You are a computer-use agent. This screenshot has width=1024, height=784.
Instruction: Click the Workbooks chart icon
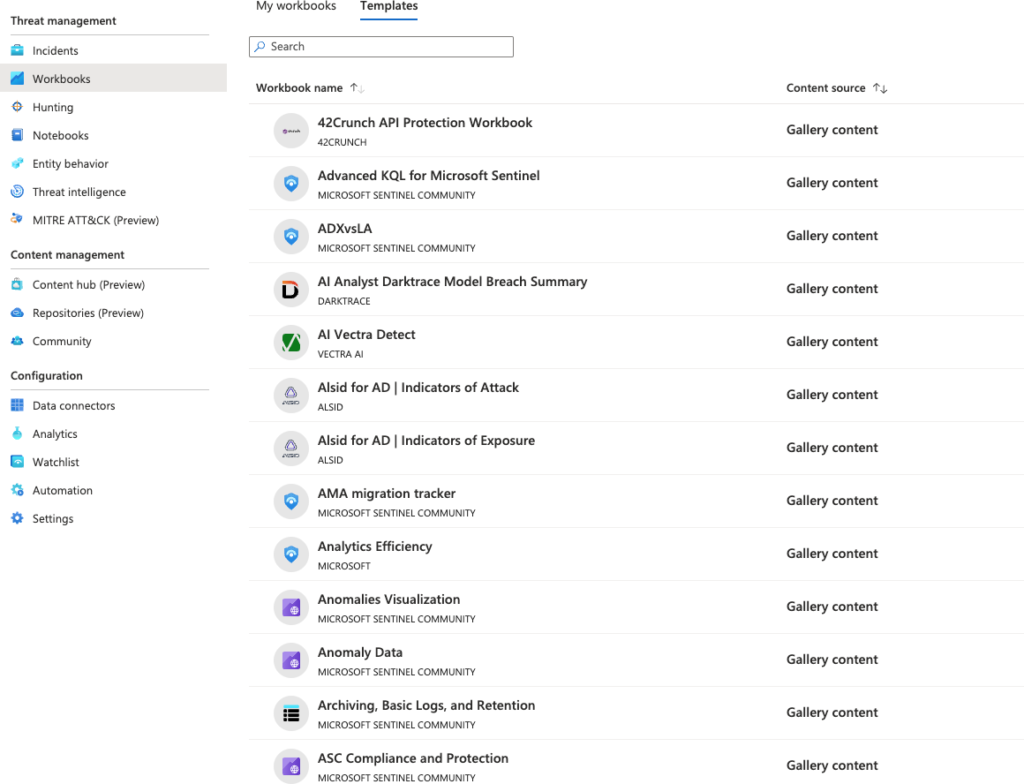[x=18, y=78]
